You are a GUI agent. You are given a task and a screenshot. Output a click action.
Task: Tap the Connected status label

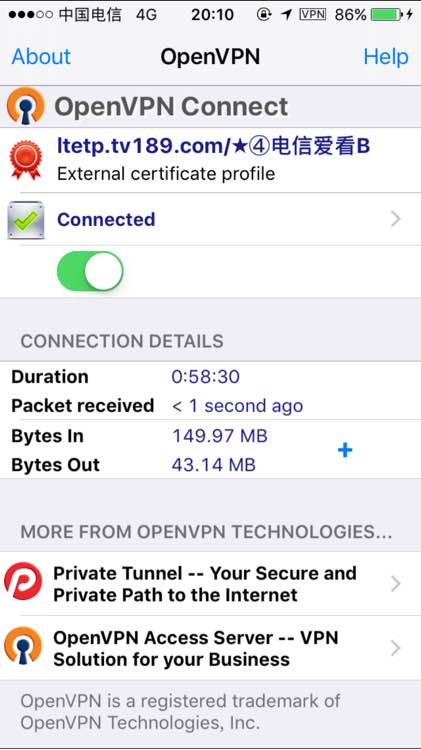pos(106,220)
